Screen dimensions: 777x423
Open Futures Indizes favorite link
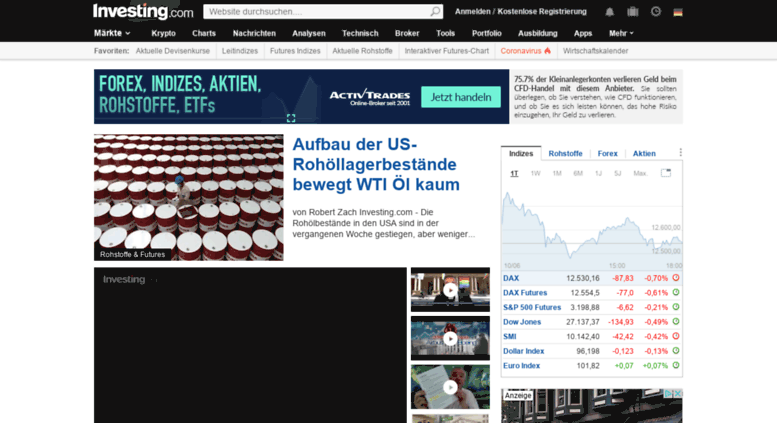click(295, 51)
